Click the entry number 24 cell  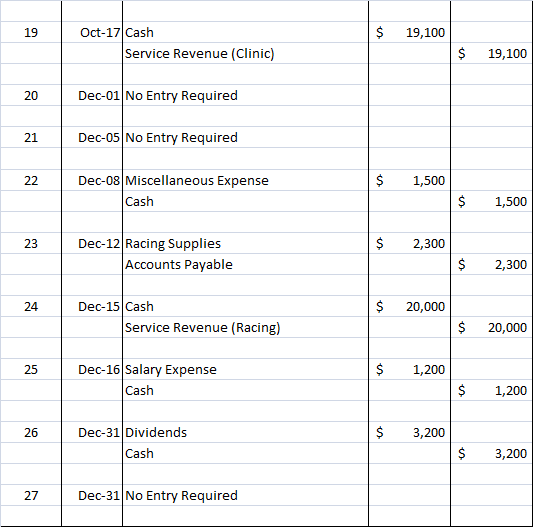31,306
